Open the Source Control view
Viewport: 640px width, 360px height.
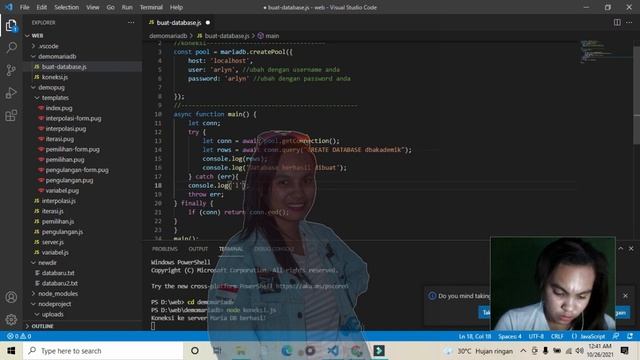pos(11,70)
